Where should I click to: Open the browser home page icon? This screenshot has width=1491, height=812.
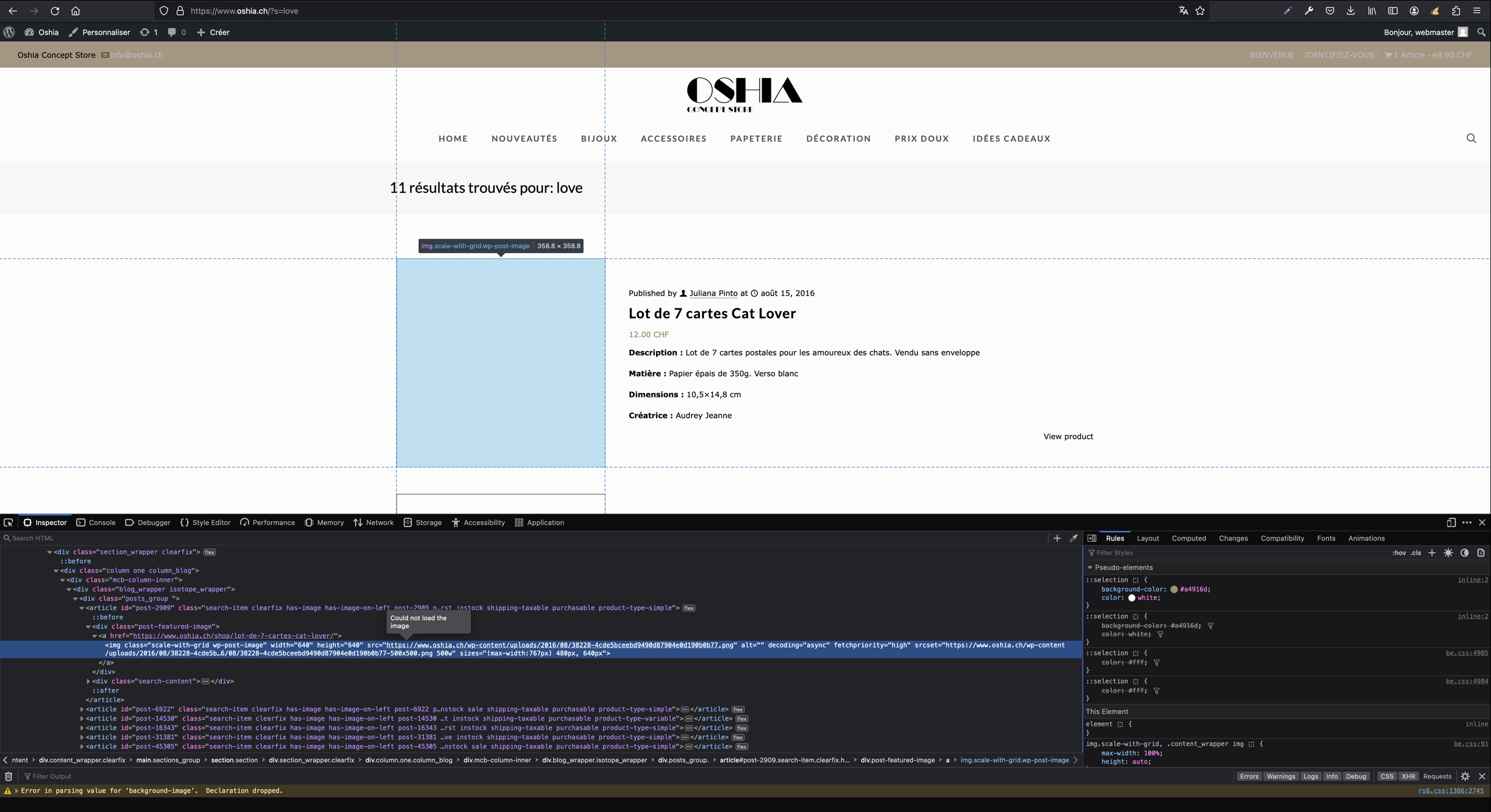pyautogui.click(x=76, y=10)
